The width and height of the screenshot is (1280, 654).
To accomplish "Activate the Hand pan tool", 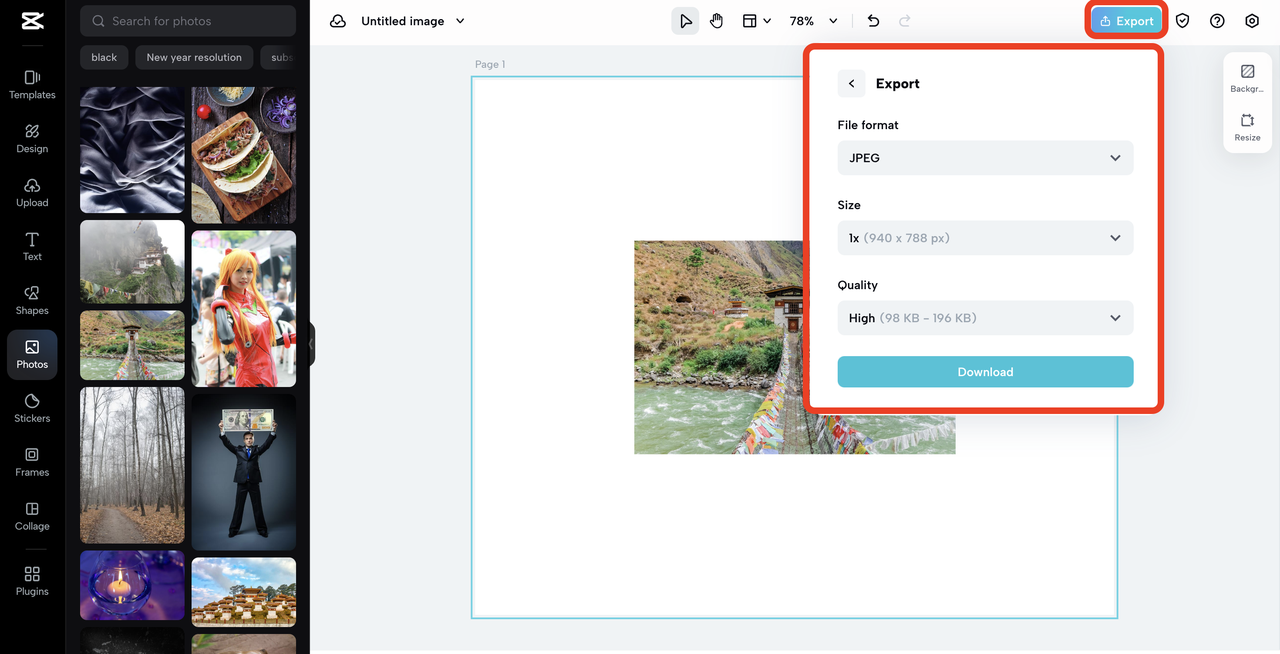I will point(717,21).
